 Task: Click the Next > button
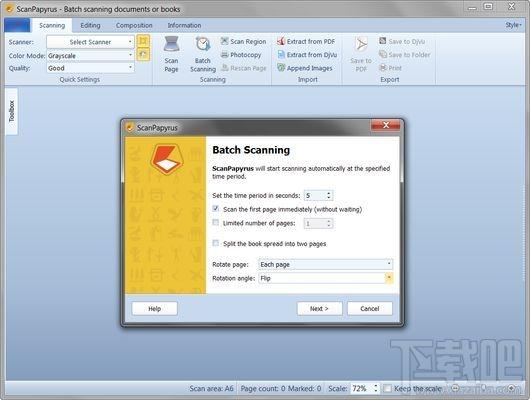pos(319,308)
